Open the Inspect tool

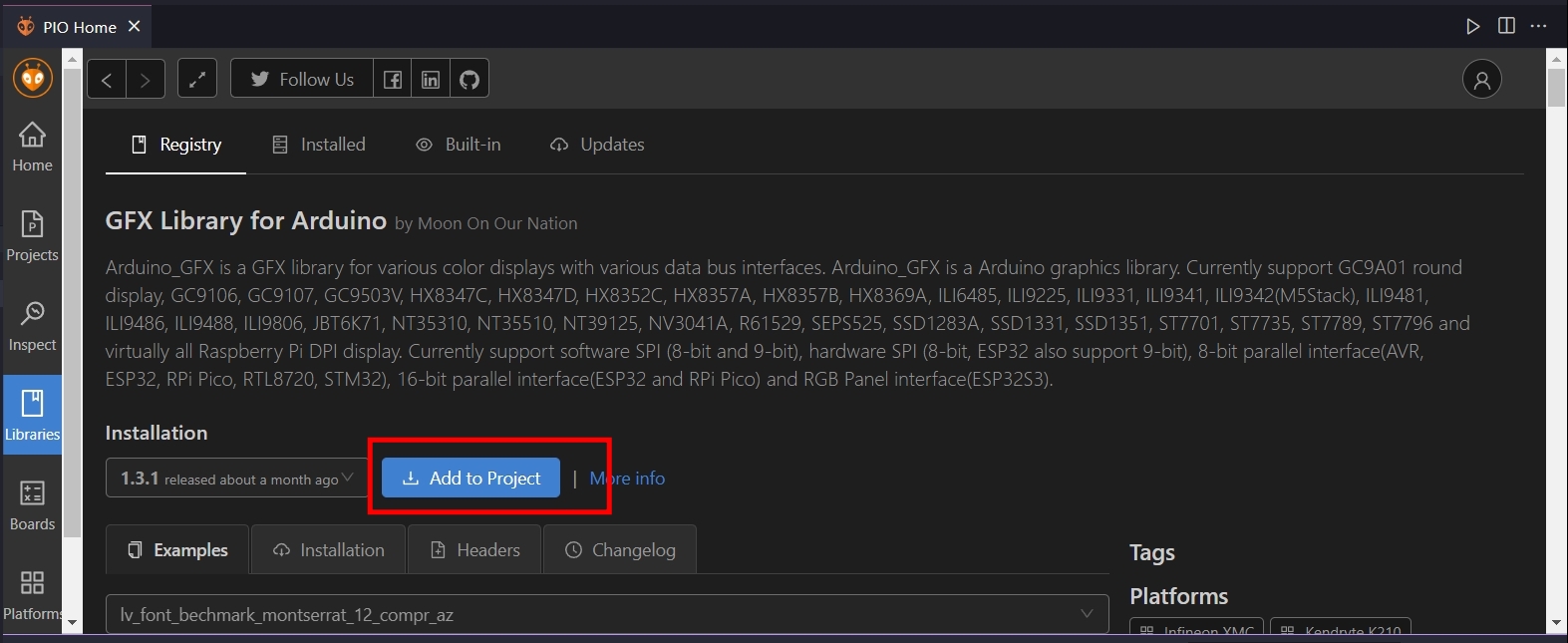coord(32,326)
